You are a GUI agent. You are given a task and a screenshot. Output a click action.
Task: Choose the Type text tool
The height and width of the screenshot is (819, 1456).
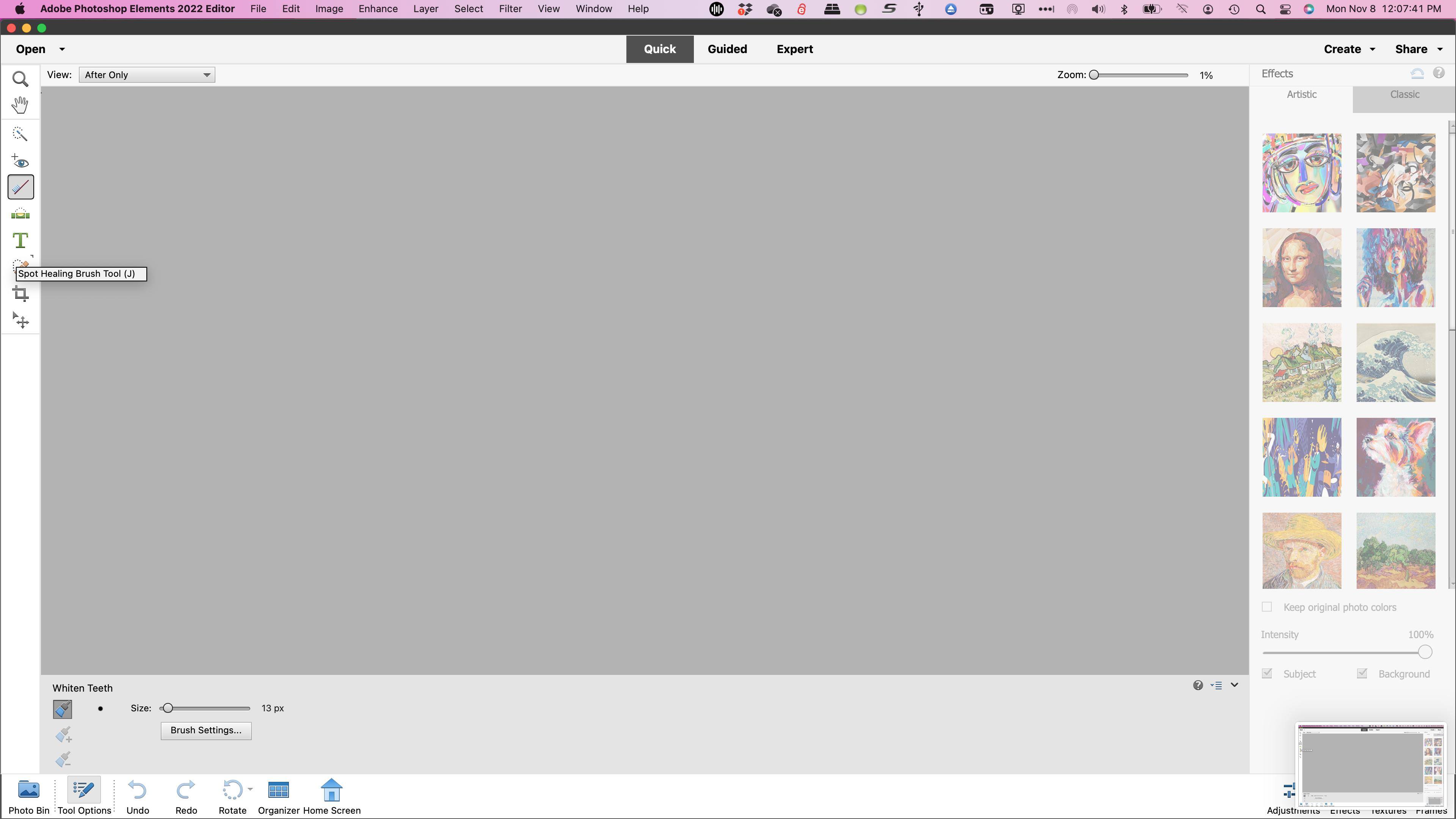[20, 241]
